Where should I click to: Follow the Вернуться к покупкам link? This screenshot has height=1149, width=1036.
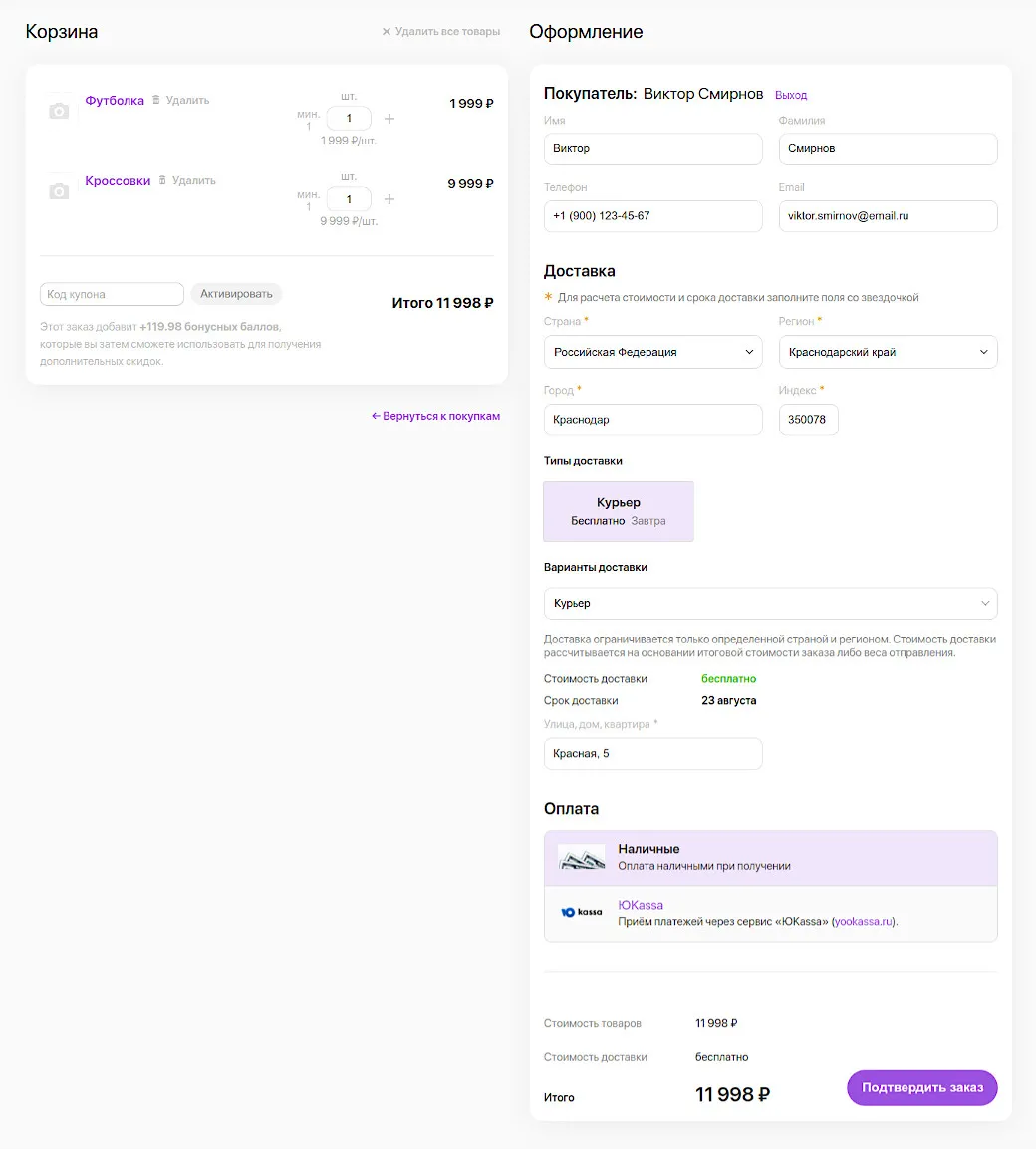point(435,416)
